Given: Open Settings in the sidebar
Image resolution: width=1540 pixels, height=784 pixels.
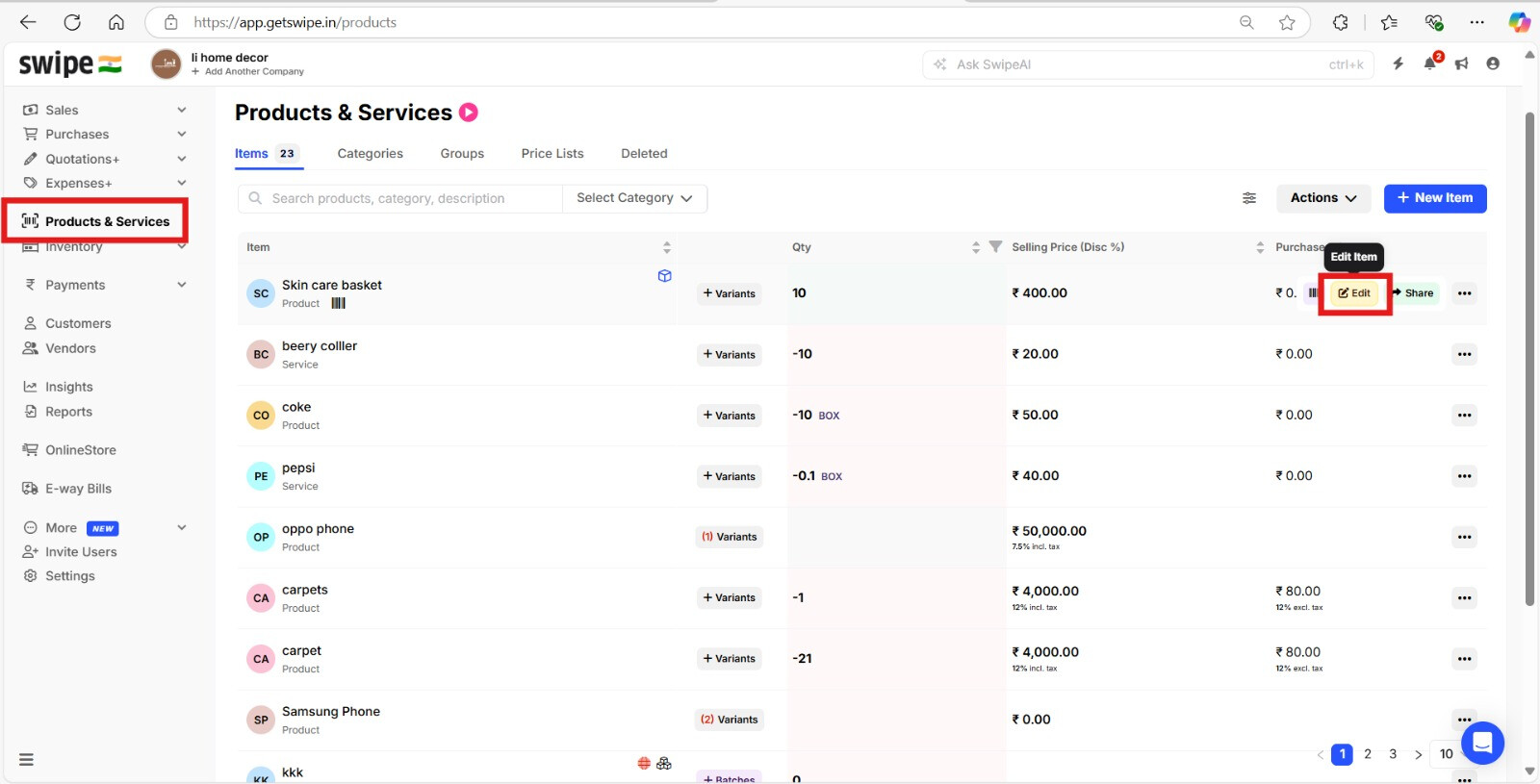Looking at the screenshot, I should [59, 576].
